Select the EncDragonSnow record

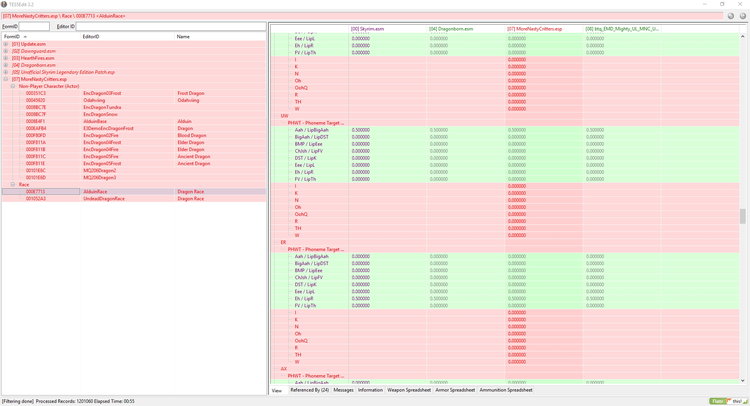[x=134, y=114]
